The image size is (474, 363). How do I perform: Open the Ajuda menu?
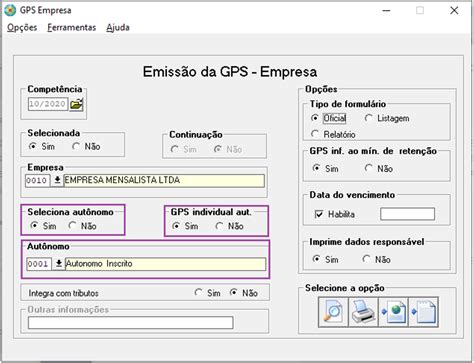pos(118,27)
